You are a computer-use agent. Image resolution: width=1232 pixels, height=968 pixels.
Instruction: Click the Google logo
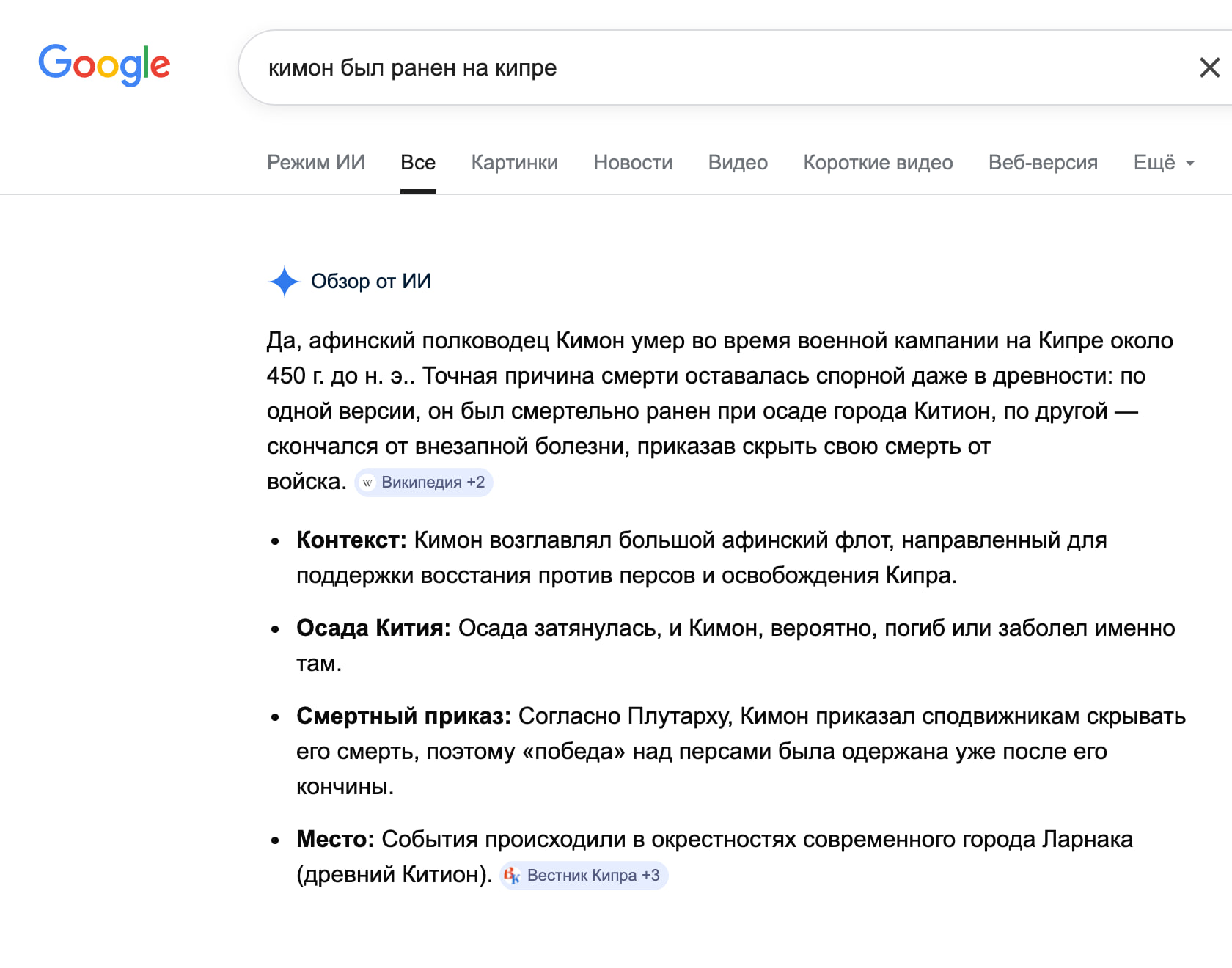104,65
